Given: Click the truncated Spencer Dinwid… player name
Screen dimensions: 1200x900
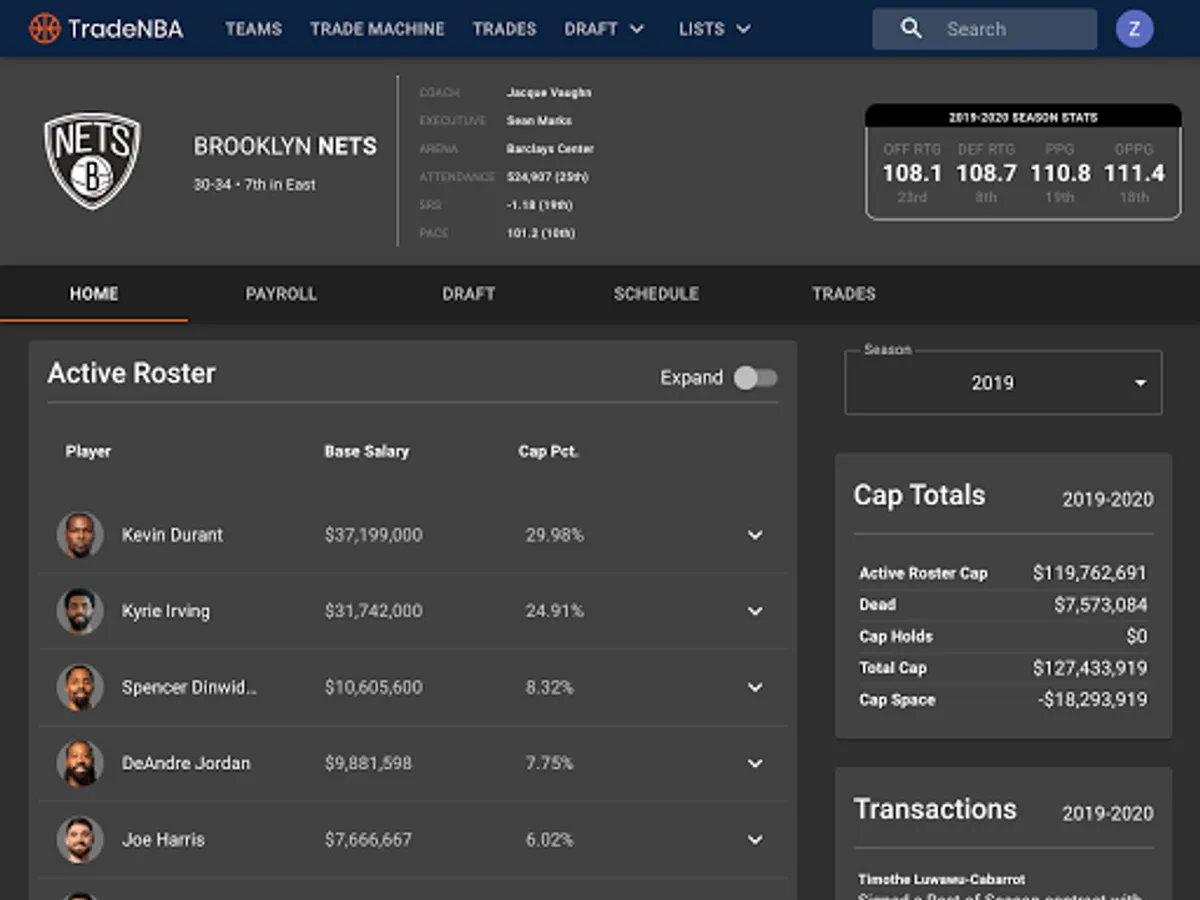Looking at the screenshot, I should (189, 687).
